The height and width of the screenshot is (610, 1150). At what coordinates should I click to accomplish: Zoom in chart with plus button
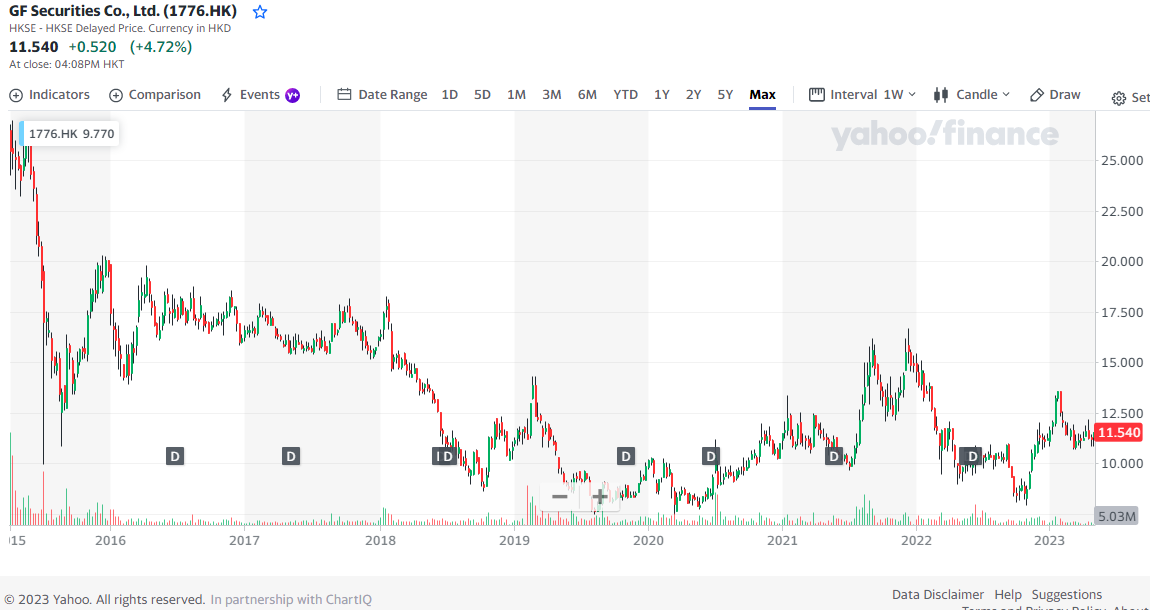(600, 497)
